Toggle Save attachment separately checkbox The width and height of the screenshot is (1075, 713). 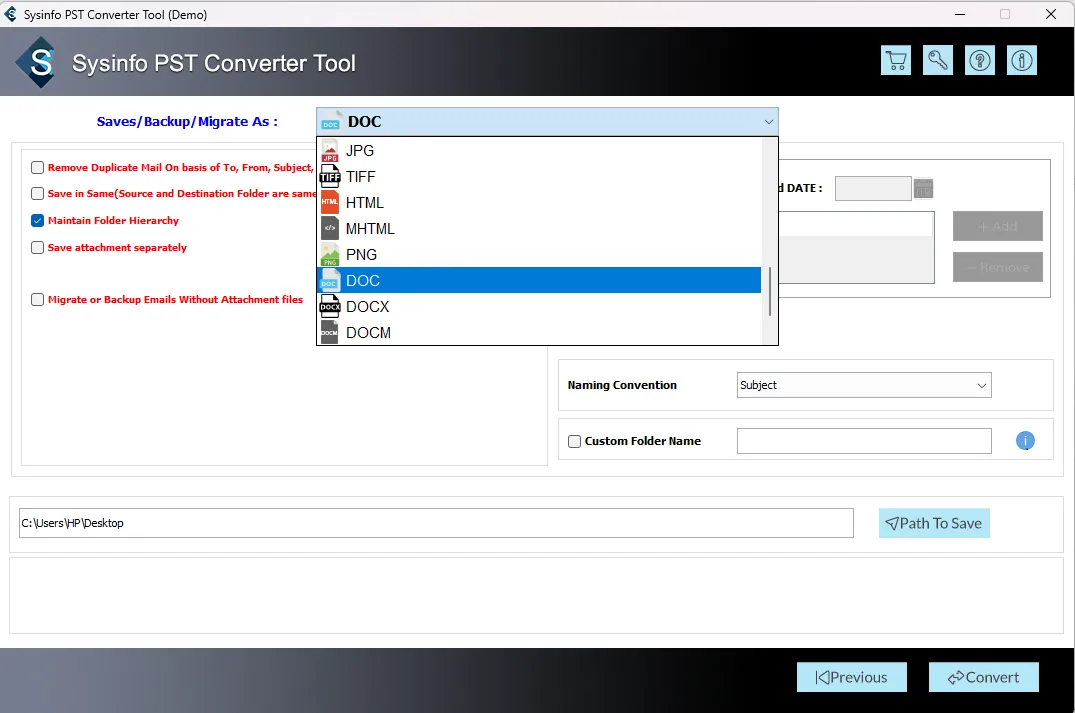pos(38,248)
